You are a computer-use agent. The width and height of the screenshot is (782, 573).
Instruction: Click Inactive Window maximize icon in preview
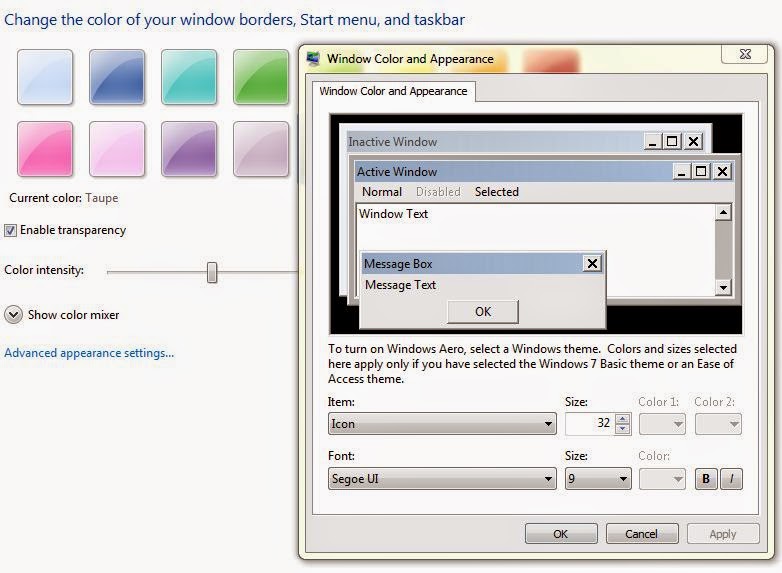[x=672, y=142]
